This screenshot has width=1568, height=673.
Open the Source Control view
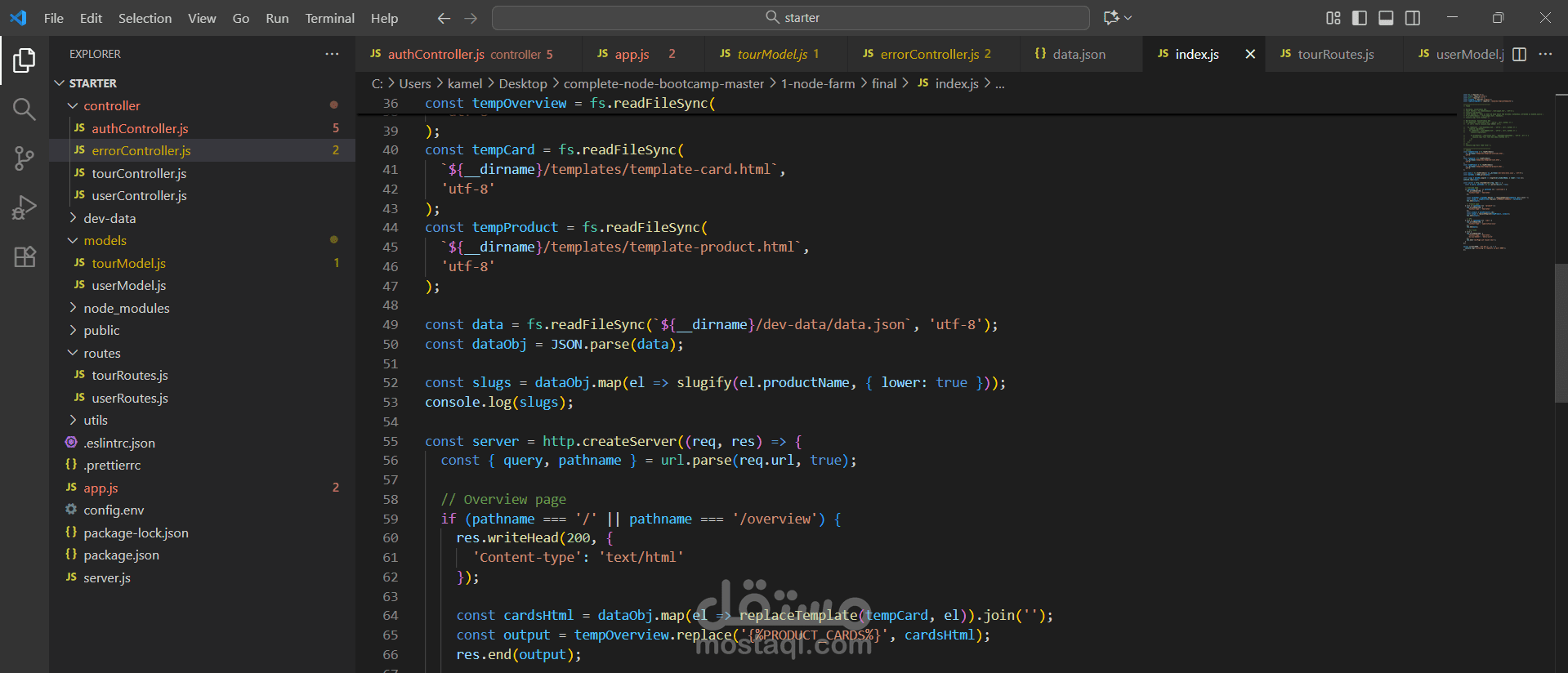(25, 158)
